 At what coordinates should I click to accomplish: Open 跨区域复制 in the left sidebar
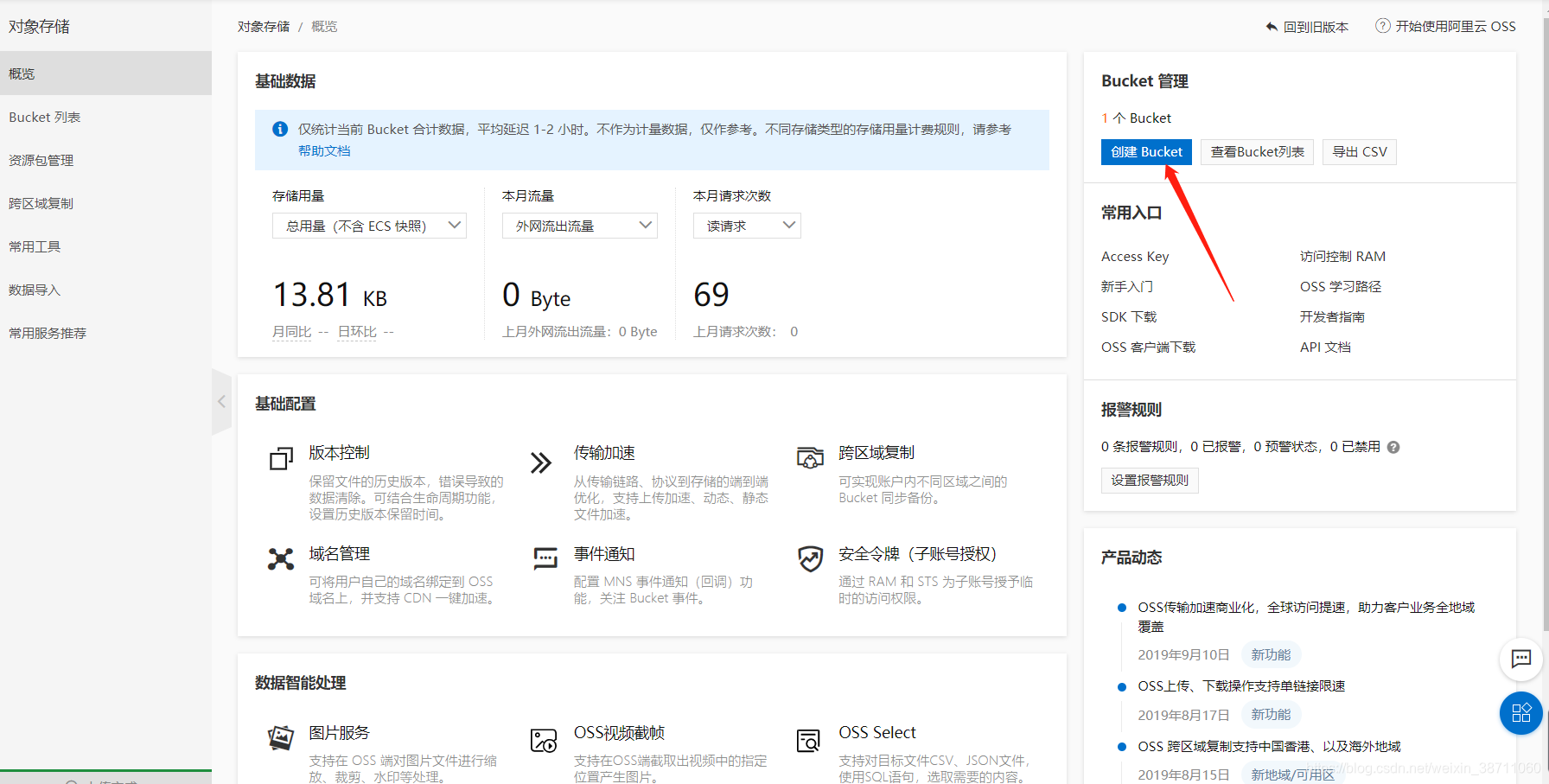[x=105, y=203]
